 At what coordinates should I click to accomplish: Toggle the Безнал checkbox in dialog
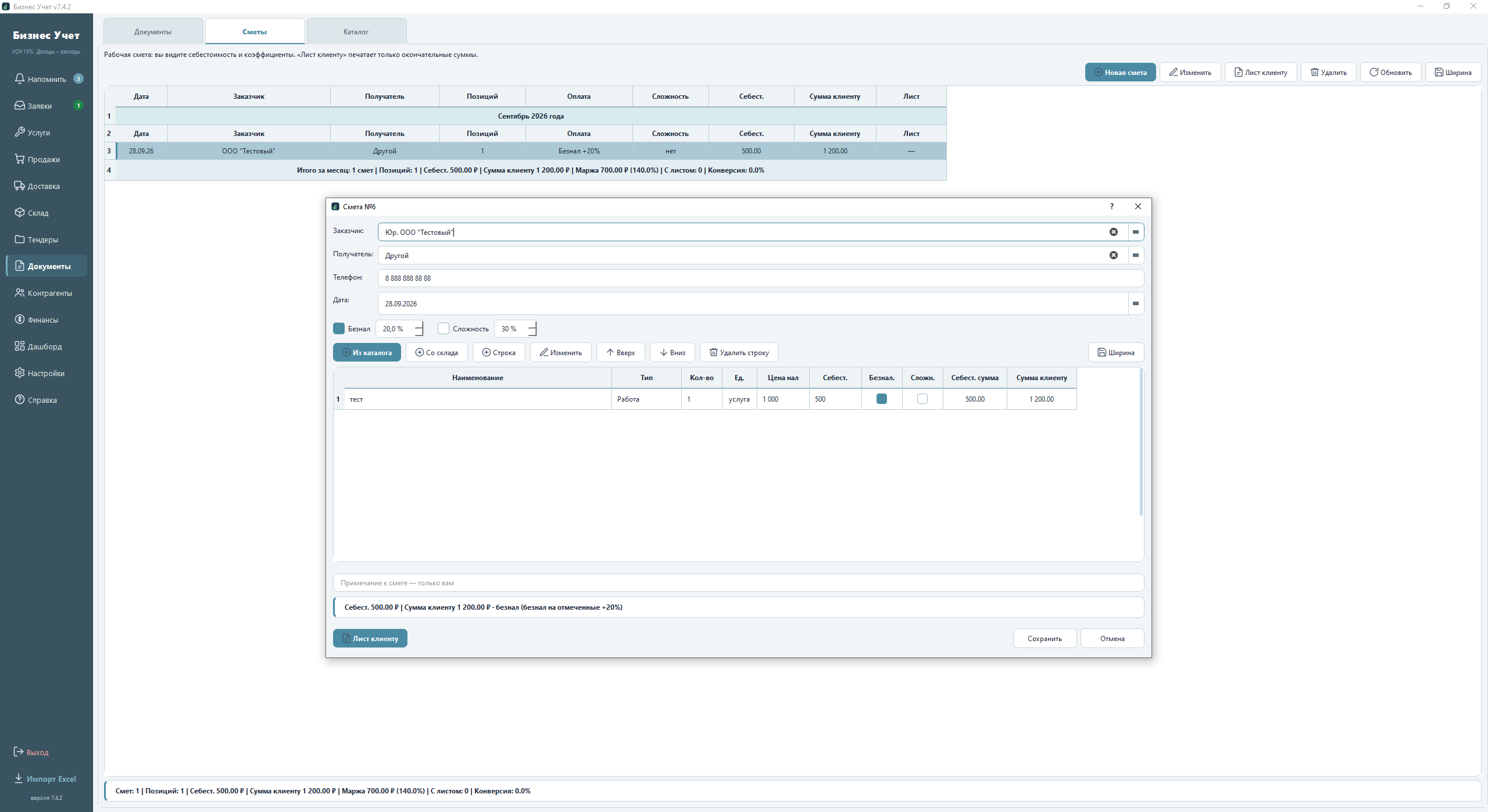click(x=339, y=328)
